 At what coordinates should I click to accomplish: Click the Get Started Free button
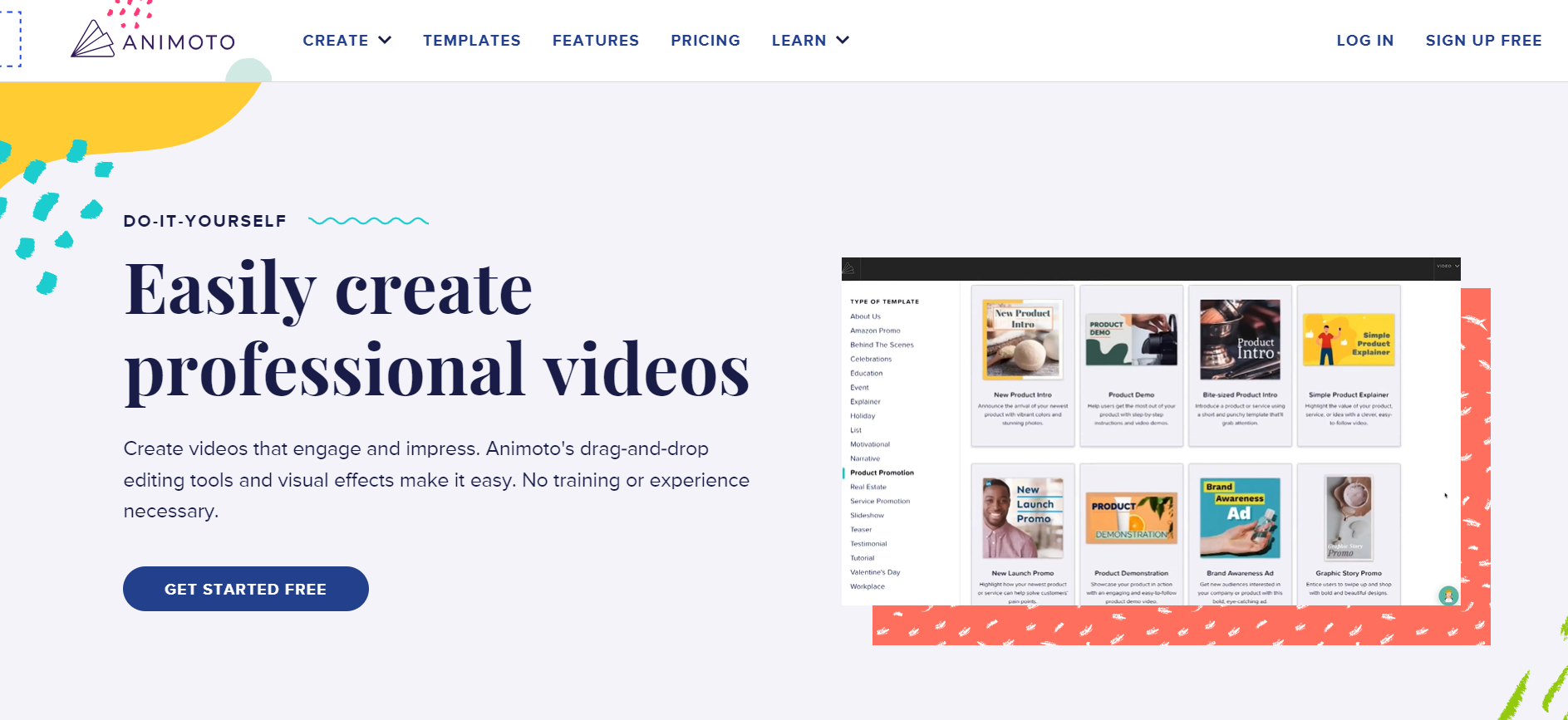[x=246, y=589]
